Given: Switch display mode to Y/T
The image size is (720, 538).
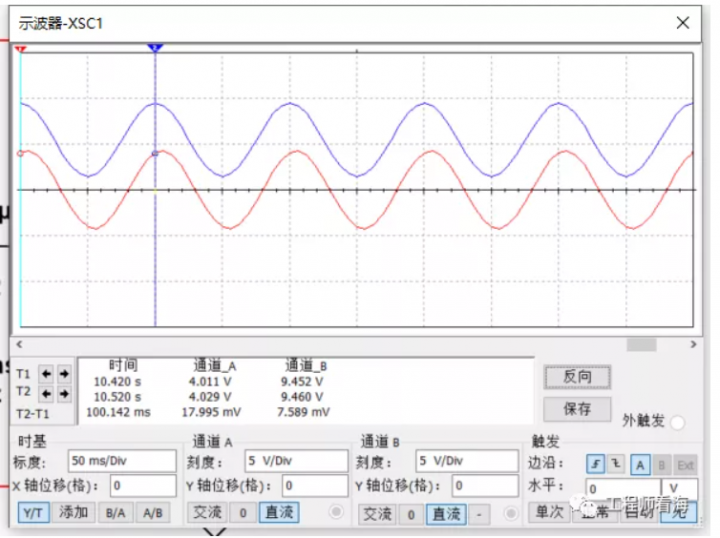Looking at the screenshot, I should coord(33,513).
